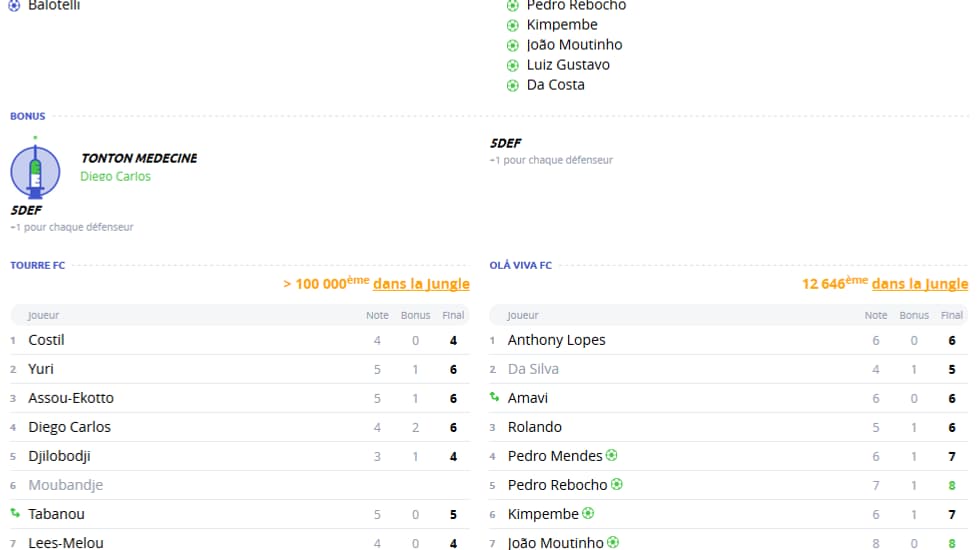This screenshot has height=550, width=977.
Task: Click the BONUS section heading
Action: click(x=27, y=116)
